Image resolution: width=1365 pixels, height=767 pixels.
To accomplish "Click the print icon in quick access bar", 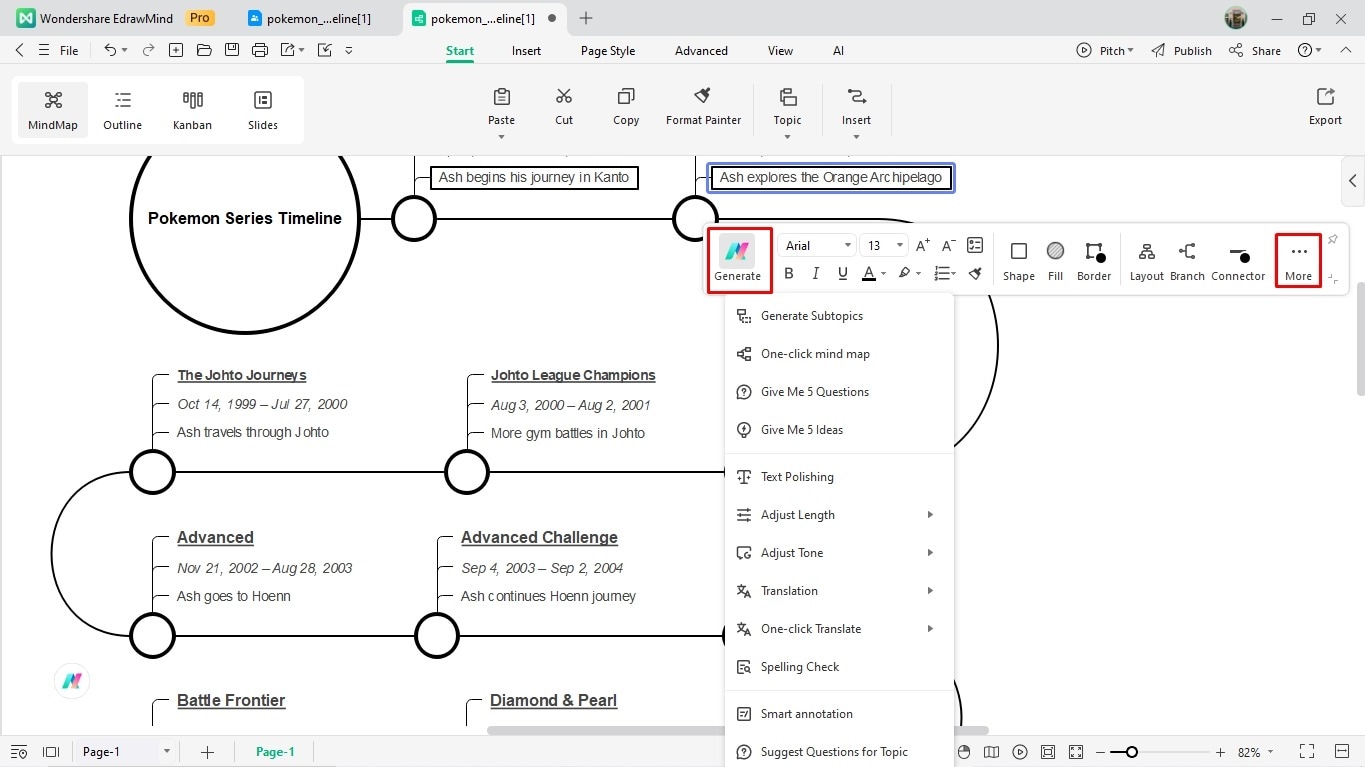I will point(260,50).
